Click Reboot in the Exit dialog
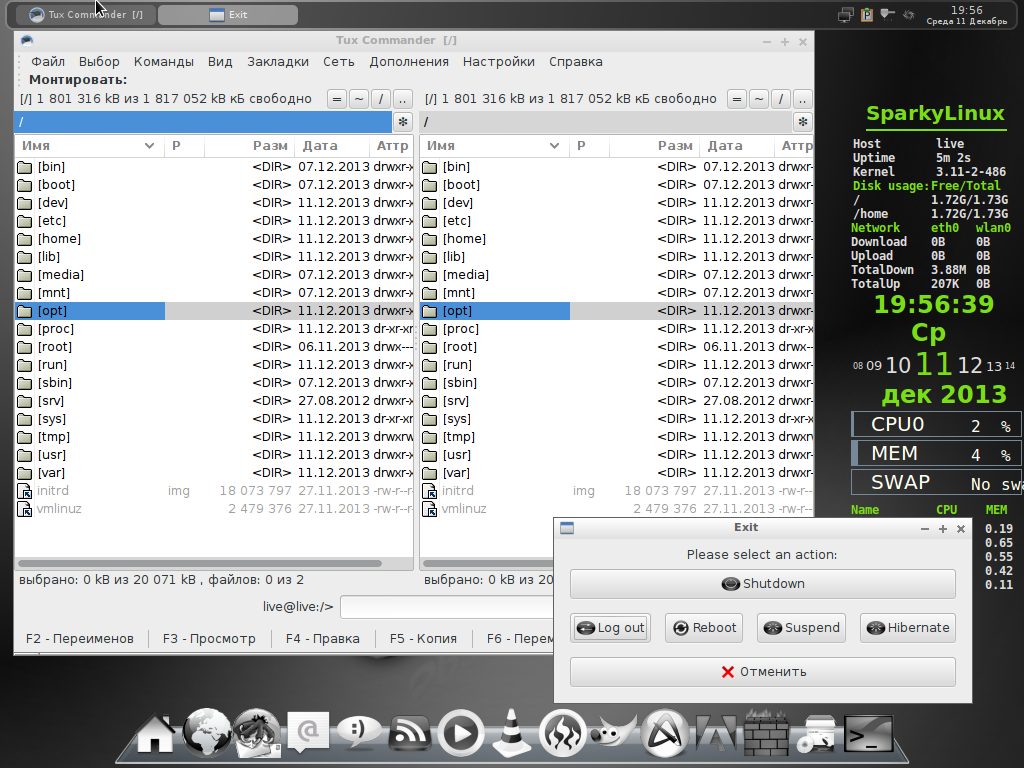This screenshot has width=1024, height=768. coord(704,628)
